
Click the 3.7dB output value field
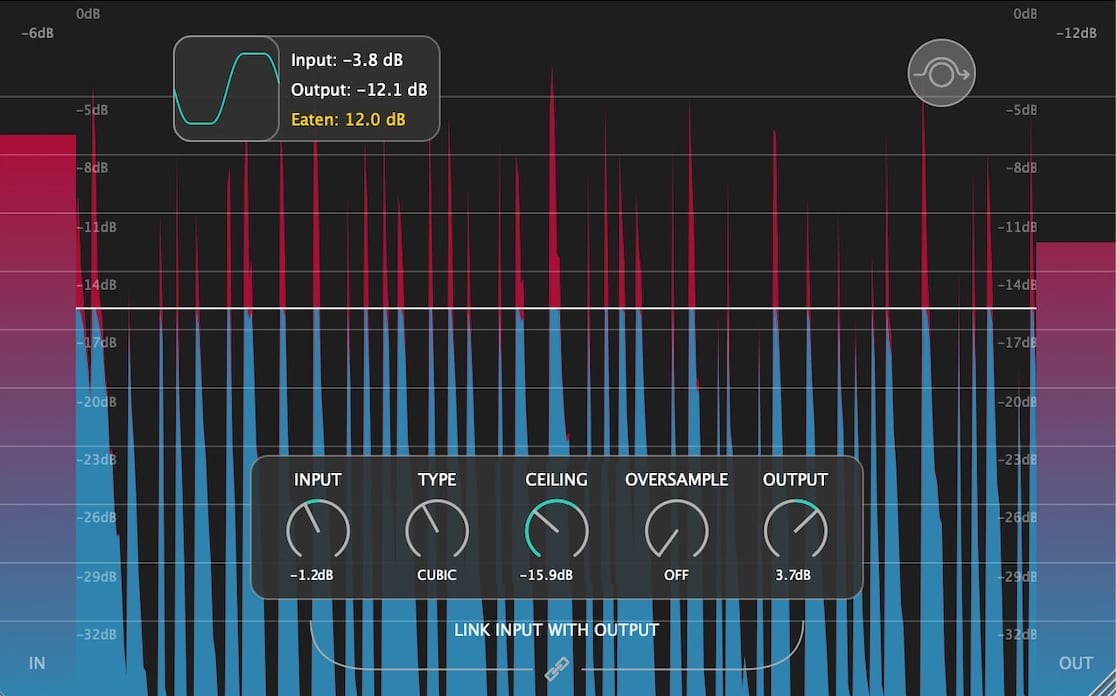[793, 575]
